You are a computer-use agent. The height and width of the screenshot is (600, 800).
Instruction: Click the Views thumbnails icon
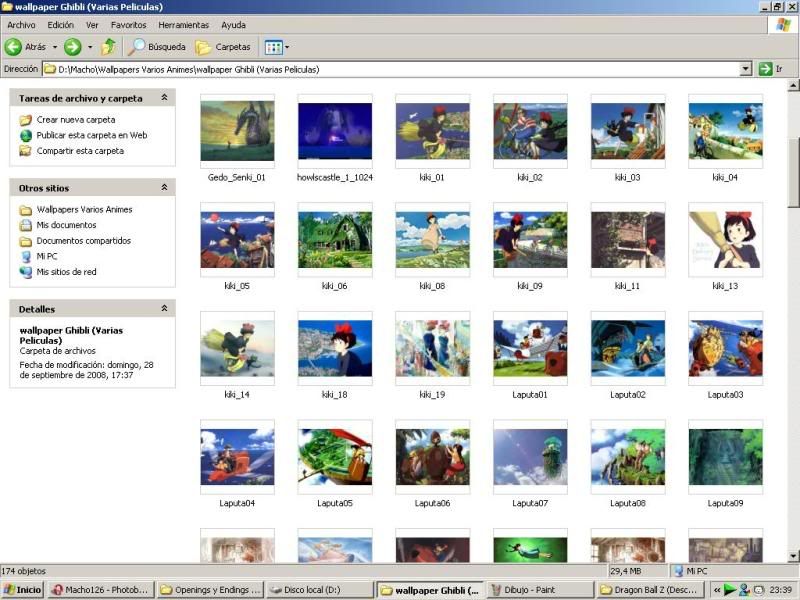(273, 47)
